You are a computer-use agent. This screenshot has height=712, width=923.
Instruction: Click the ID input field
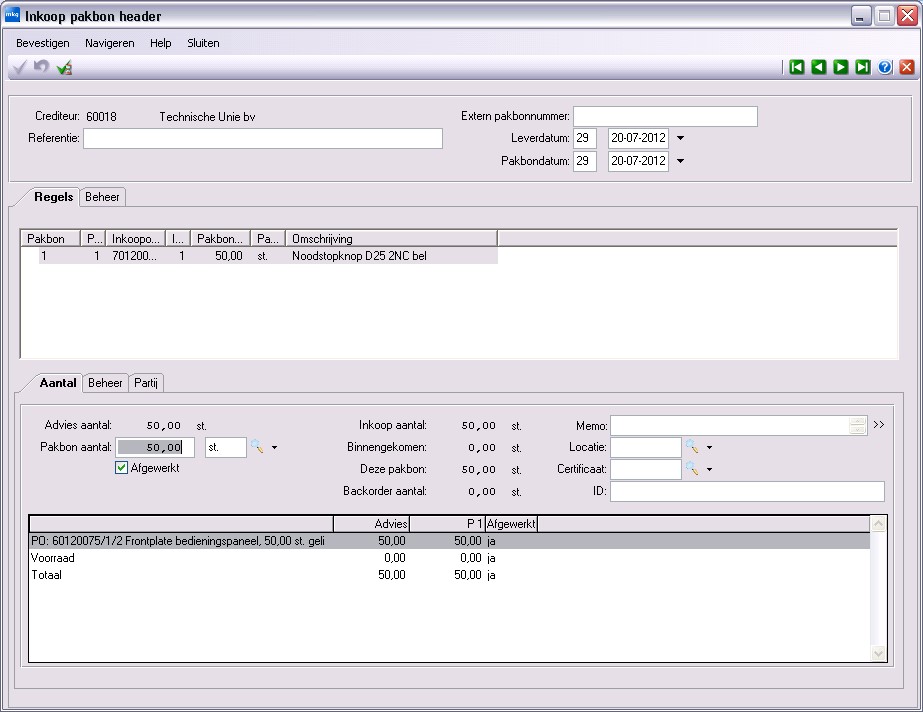pos(747,491)
